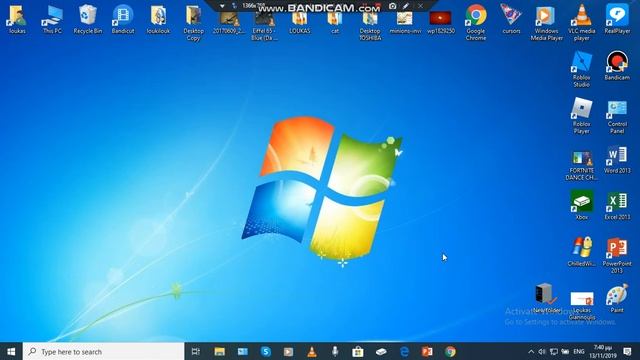640x360 pixels.
Task: Expand the Bandicam bar dropdown arrow
Action: 222,6
